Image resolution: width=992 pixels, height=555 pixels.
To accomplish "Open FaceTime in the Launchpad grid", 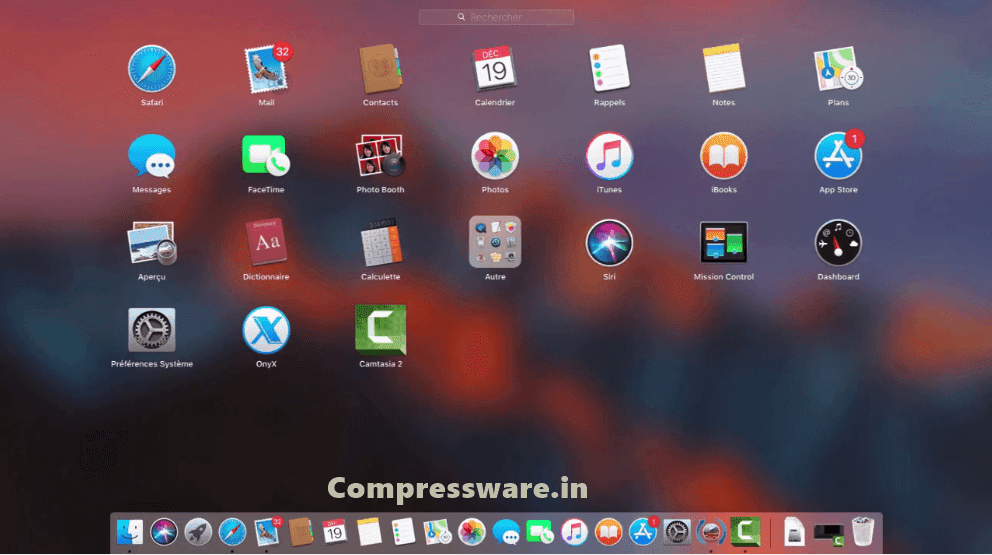I will pos(266,156).
